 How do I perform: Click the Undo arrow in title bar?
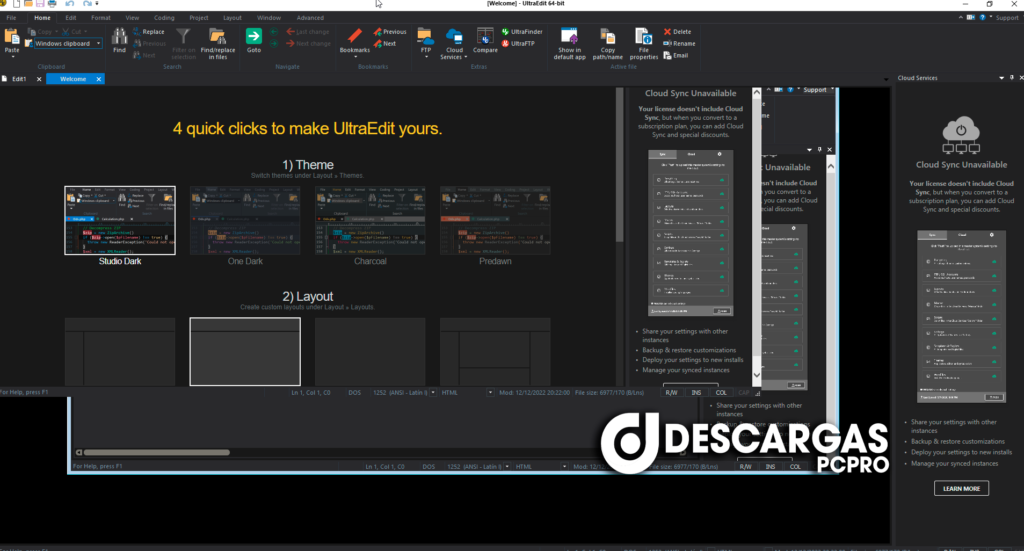(69, 4)
